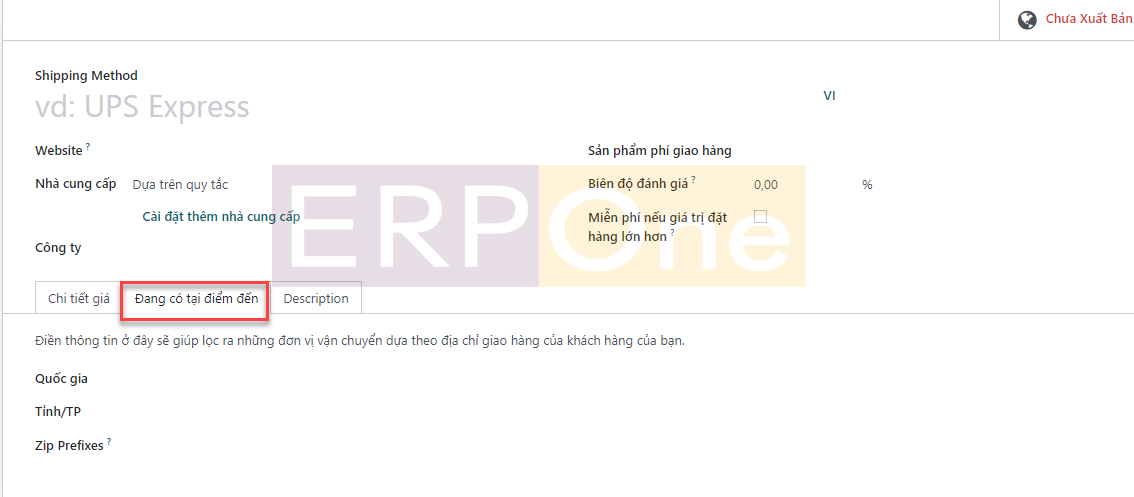Select the Đang có tại điểm đến tab
This screenshot has width=1134, height=497.
(196, 299)
